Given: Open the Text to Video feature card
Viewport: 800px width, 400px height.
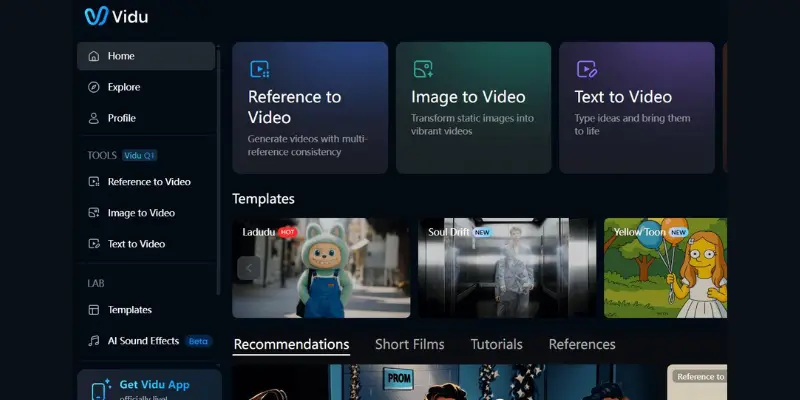Looking at the screenshot, I should pos(637,108).
